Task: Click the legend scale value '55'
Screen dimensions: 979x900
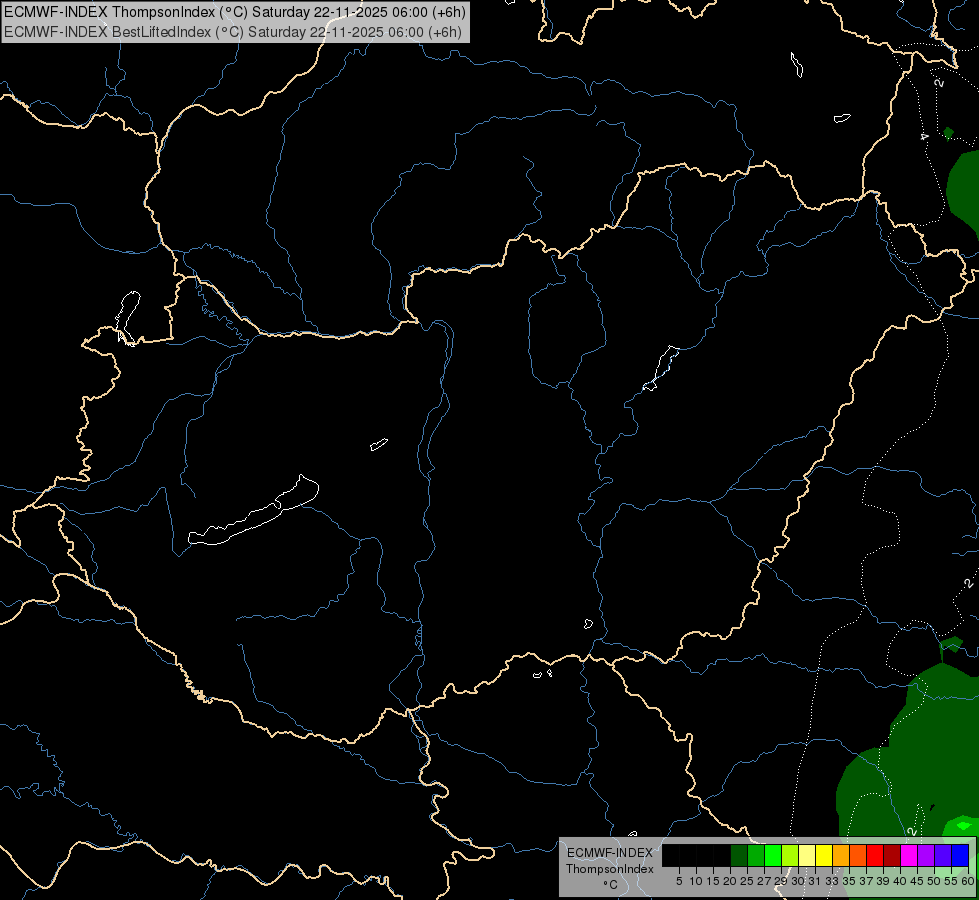Action: pos(950,881)
